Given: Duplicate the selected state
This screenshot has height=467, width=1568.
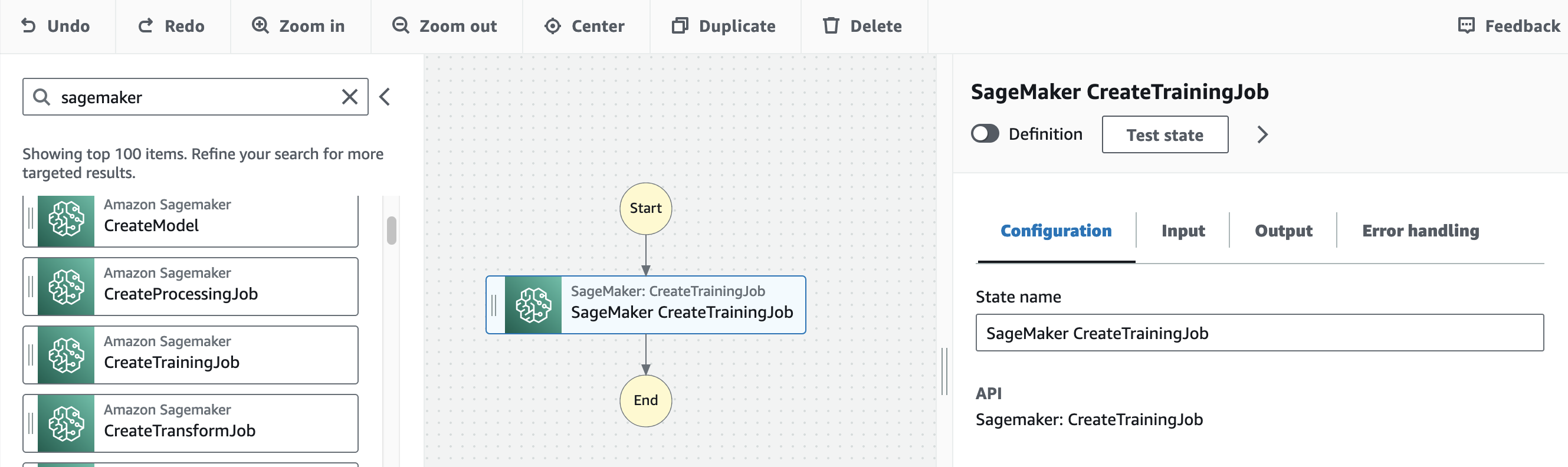Looking at the screenshot, I should coord(724,26).
